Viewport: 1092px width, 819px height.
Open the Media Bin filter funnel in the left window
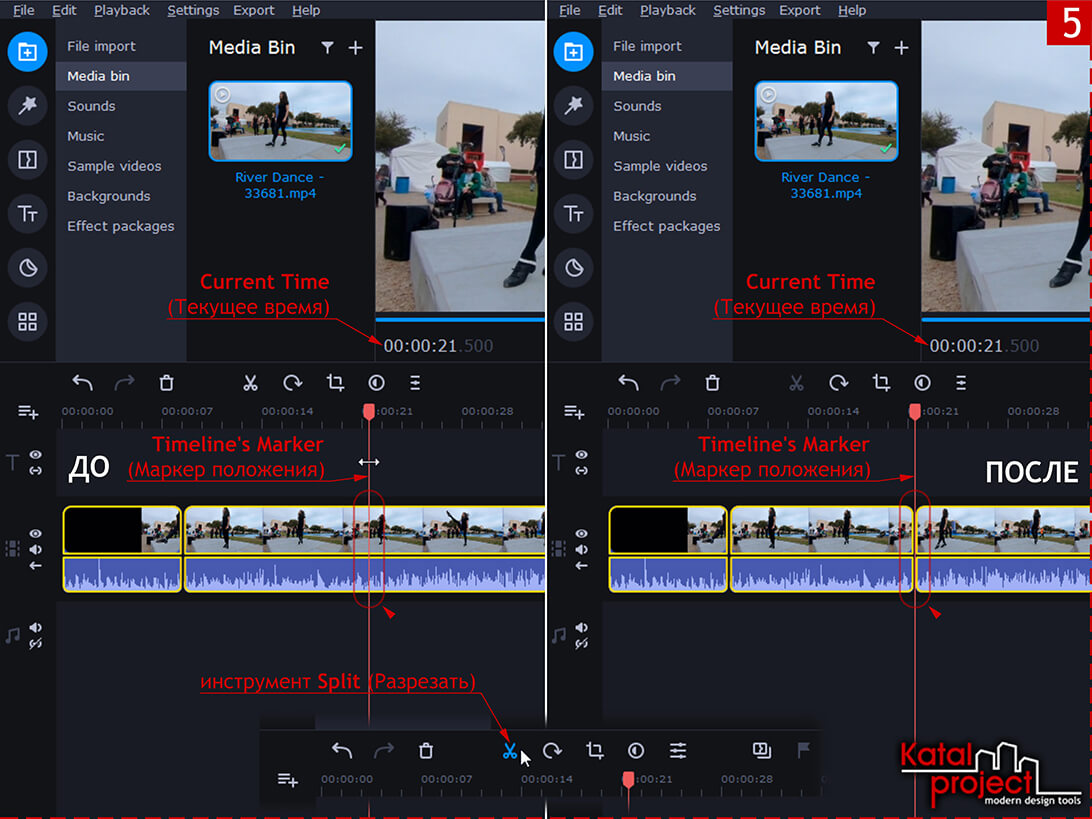click(x=327, y=48)
